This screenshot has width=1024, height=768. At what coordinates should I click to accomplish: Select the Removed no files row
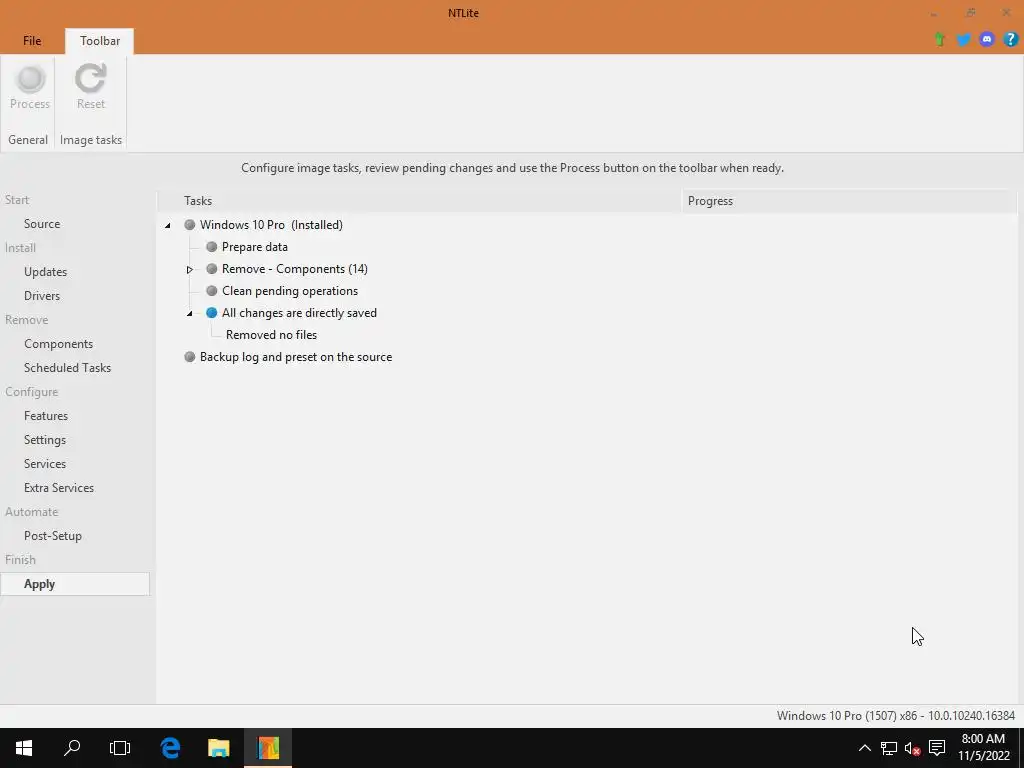(x=271, y=335)
